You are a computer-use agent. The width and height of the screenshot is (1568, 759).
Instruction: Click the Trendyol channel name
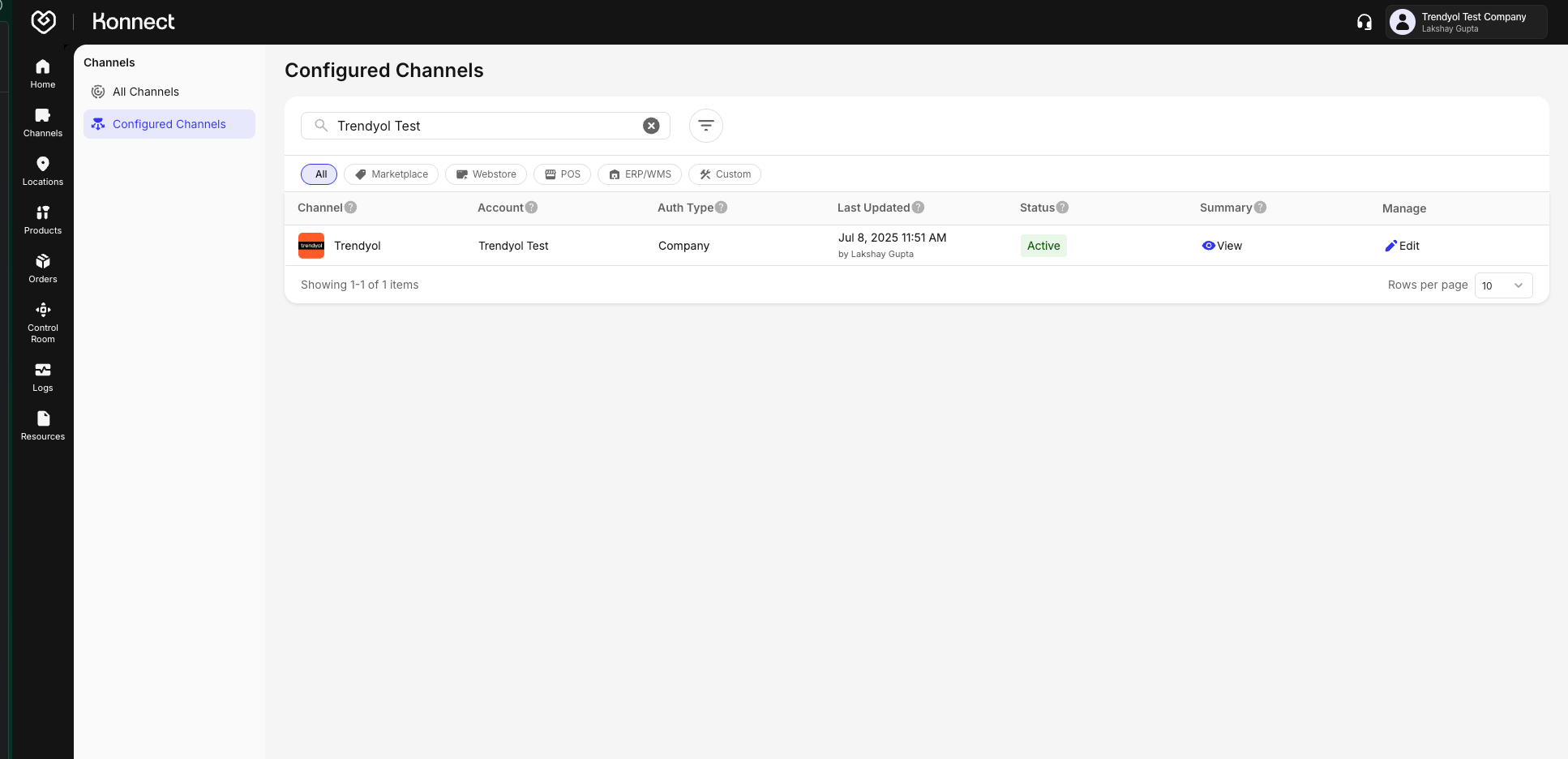click(x=358, y=246)
